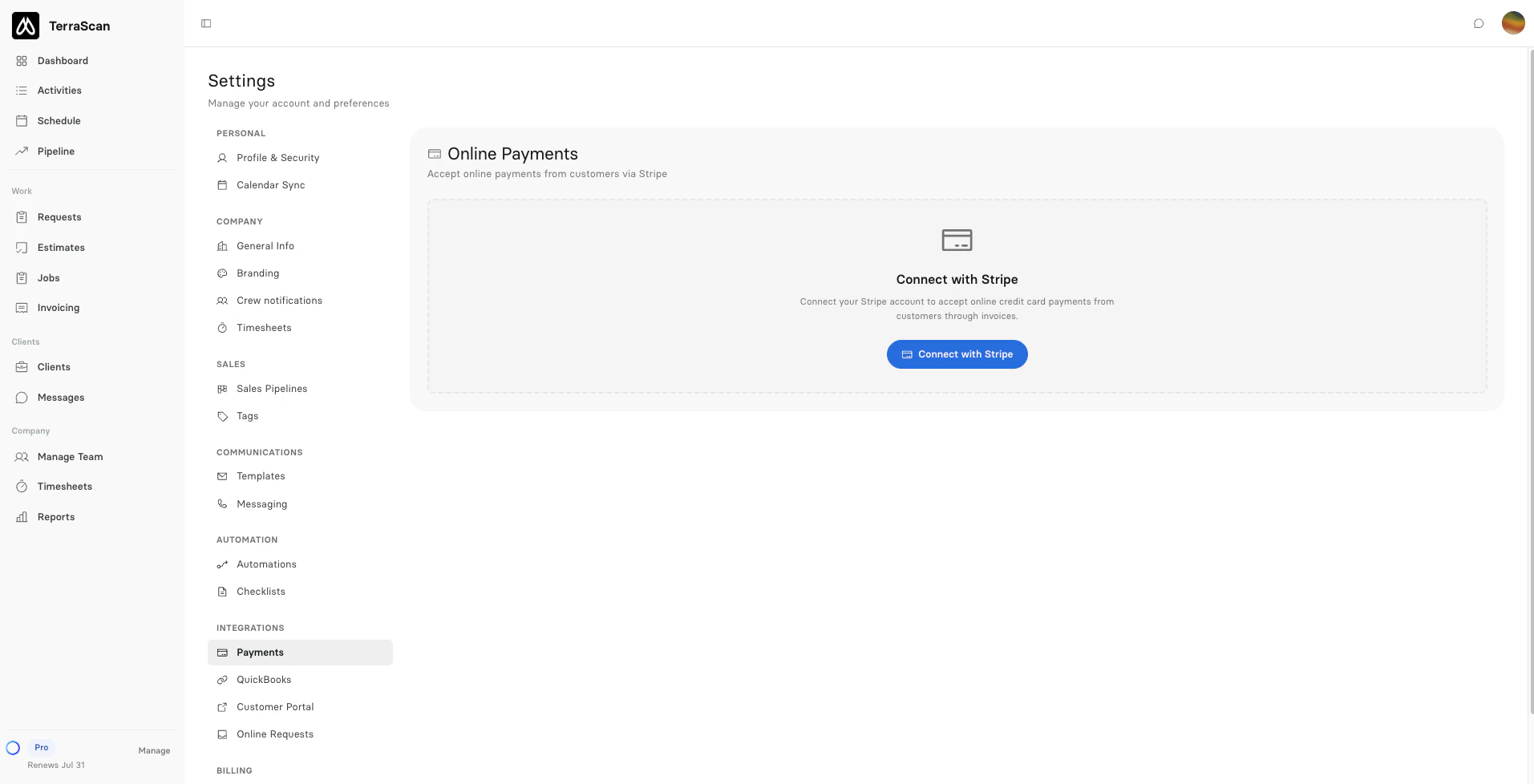Click the TerraScan logo icon

pyautogui.click(x=26, y=26)
